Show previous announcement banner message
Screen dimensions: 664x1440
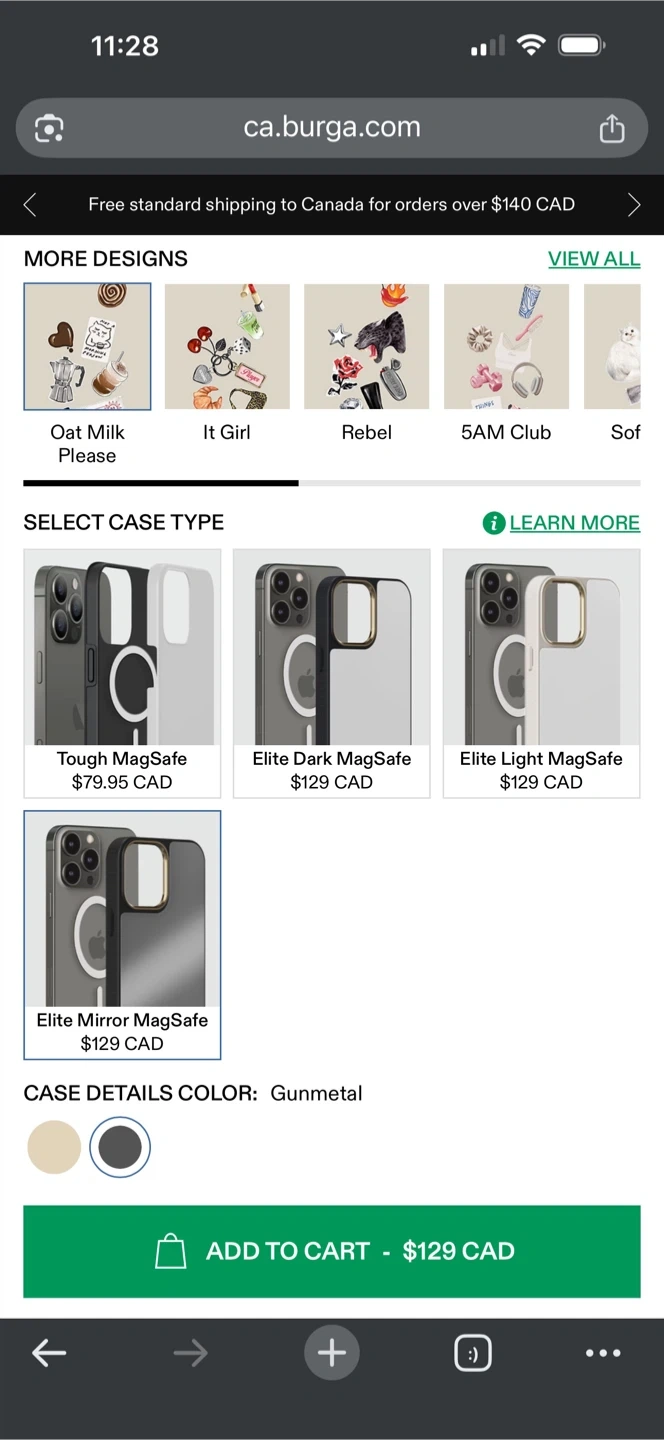point(30,205)
